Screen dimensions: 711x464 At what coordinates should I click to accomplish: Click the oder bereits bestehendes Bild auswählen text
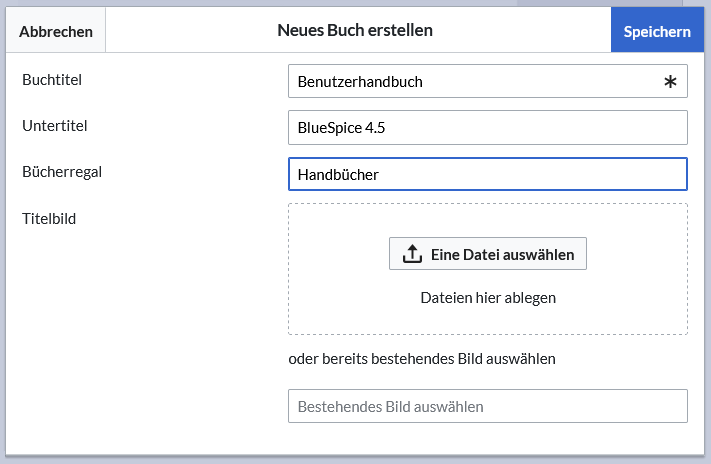click(x=422, y=359)
